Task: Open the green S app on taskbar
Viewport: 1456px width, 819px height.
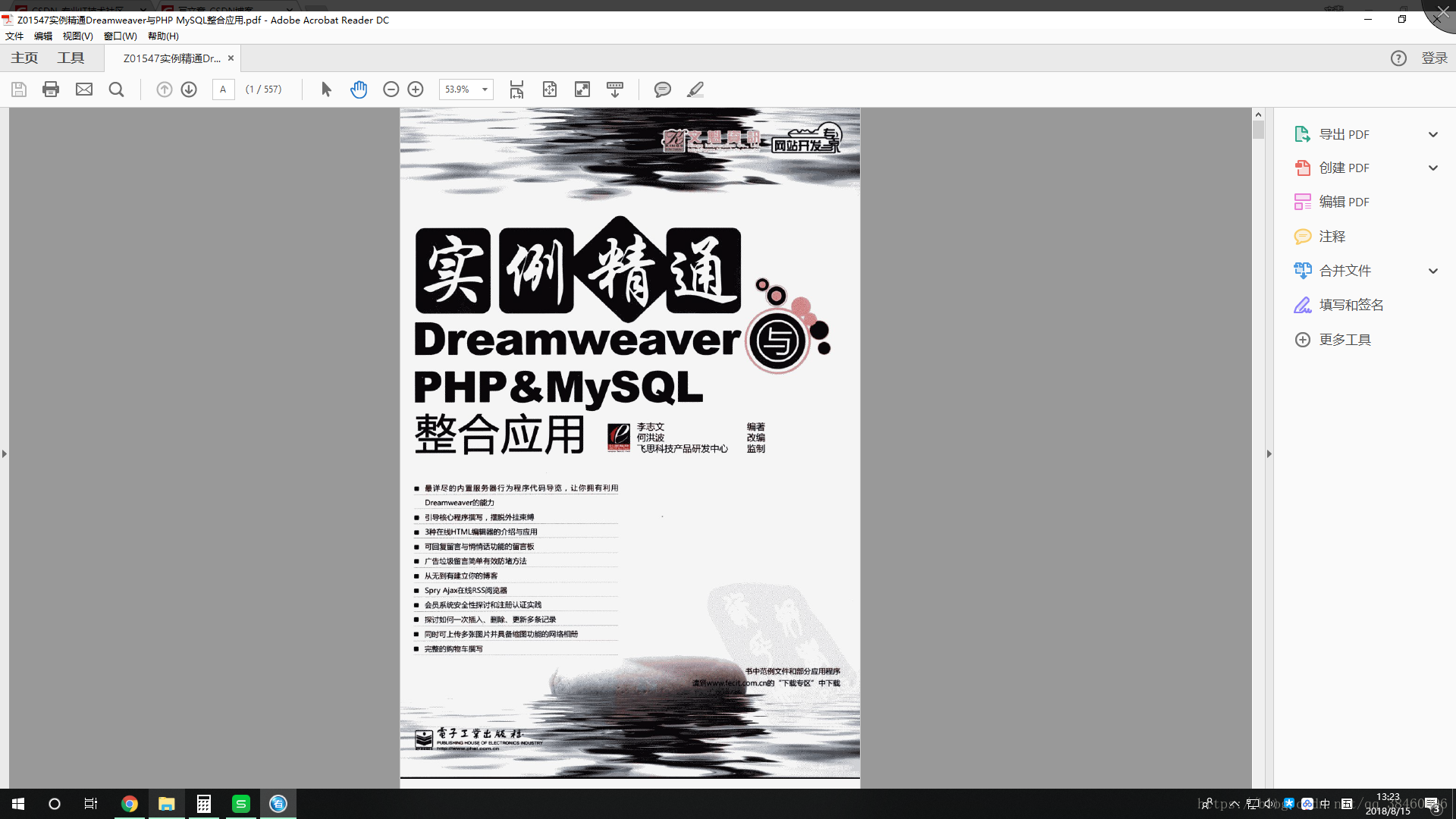Action: 241,804
